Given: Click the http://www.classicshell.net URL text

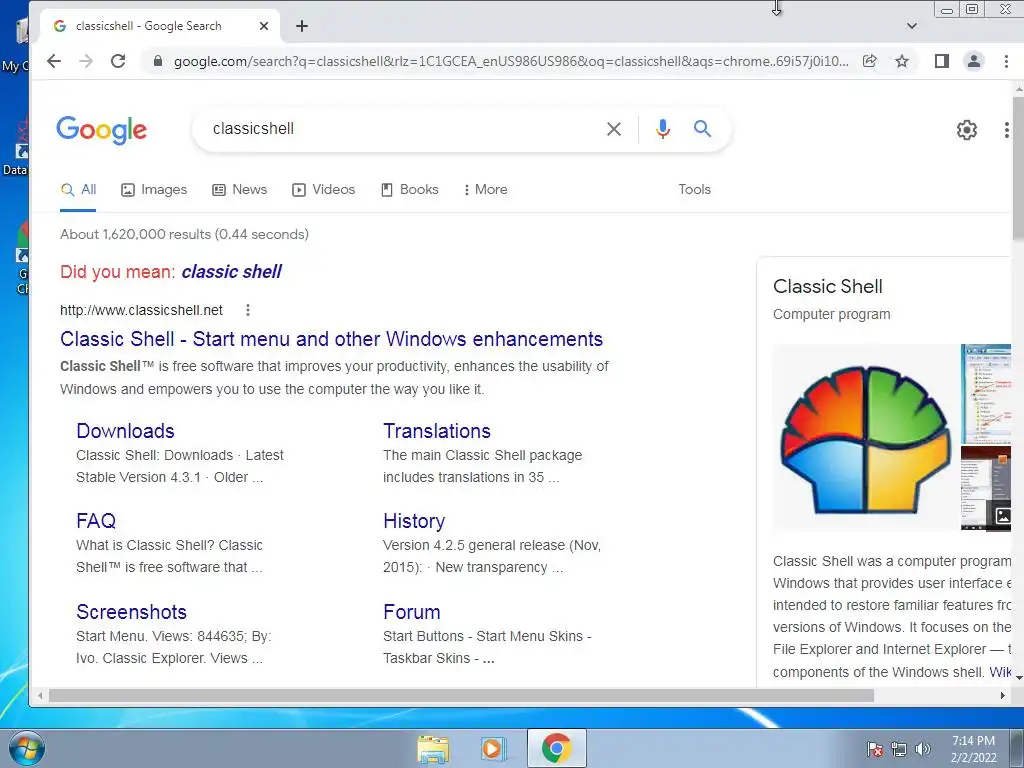Looking at the screenshot, I should (x=141, y=310).
